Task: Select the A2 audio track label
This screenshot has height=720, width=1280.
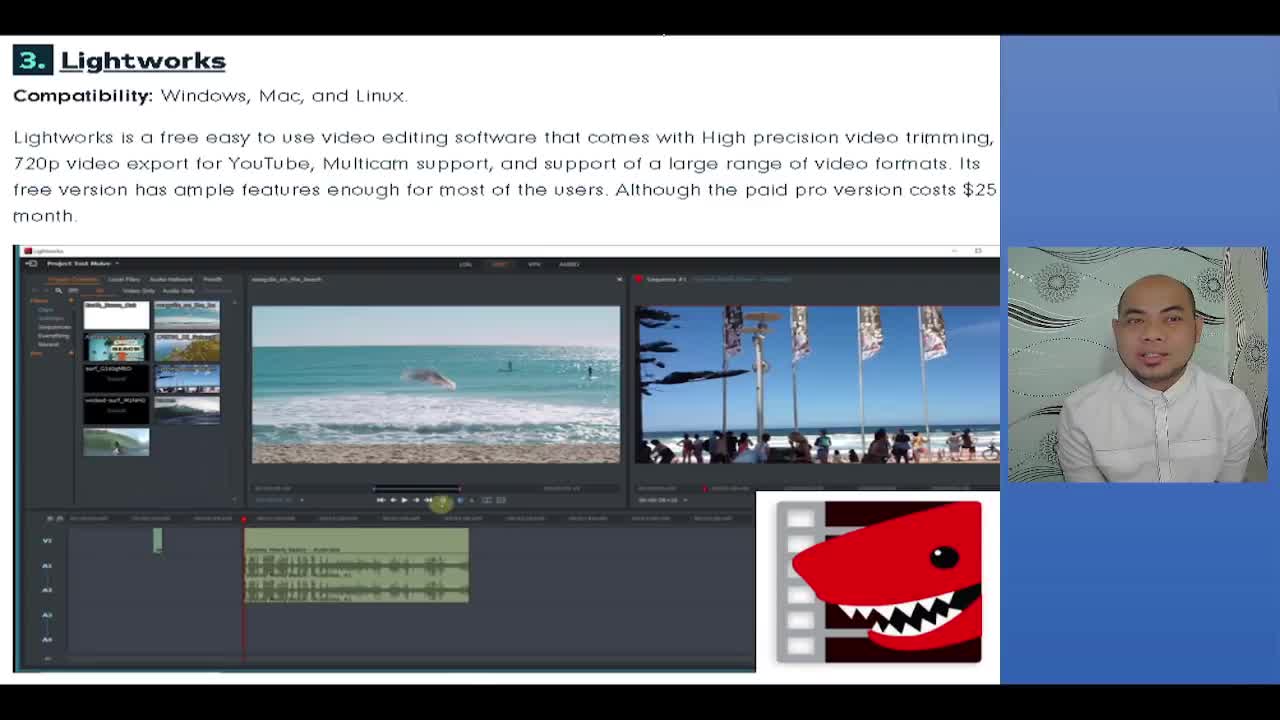Action: click(47, 590)
